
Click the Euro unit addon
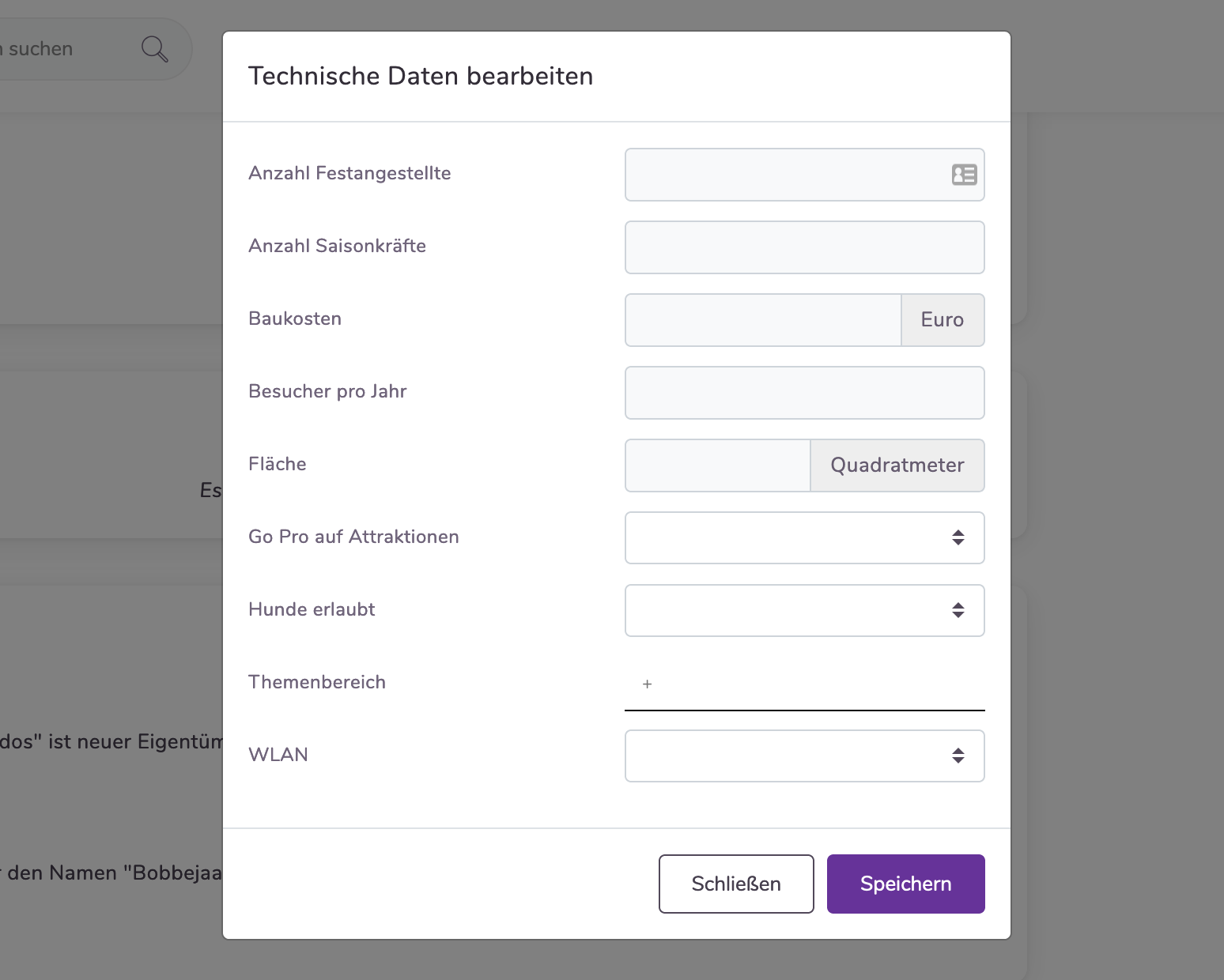[943, 320]
